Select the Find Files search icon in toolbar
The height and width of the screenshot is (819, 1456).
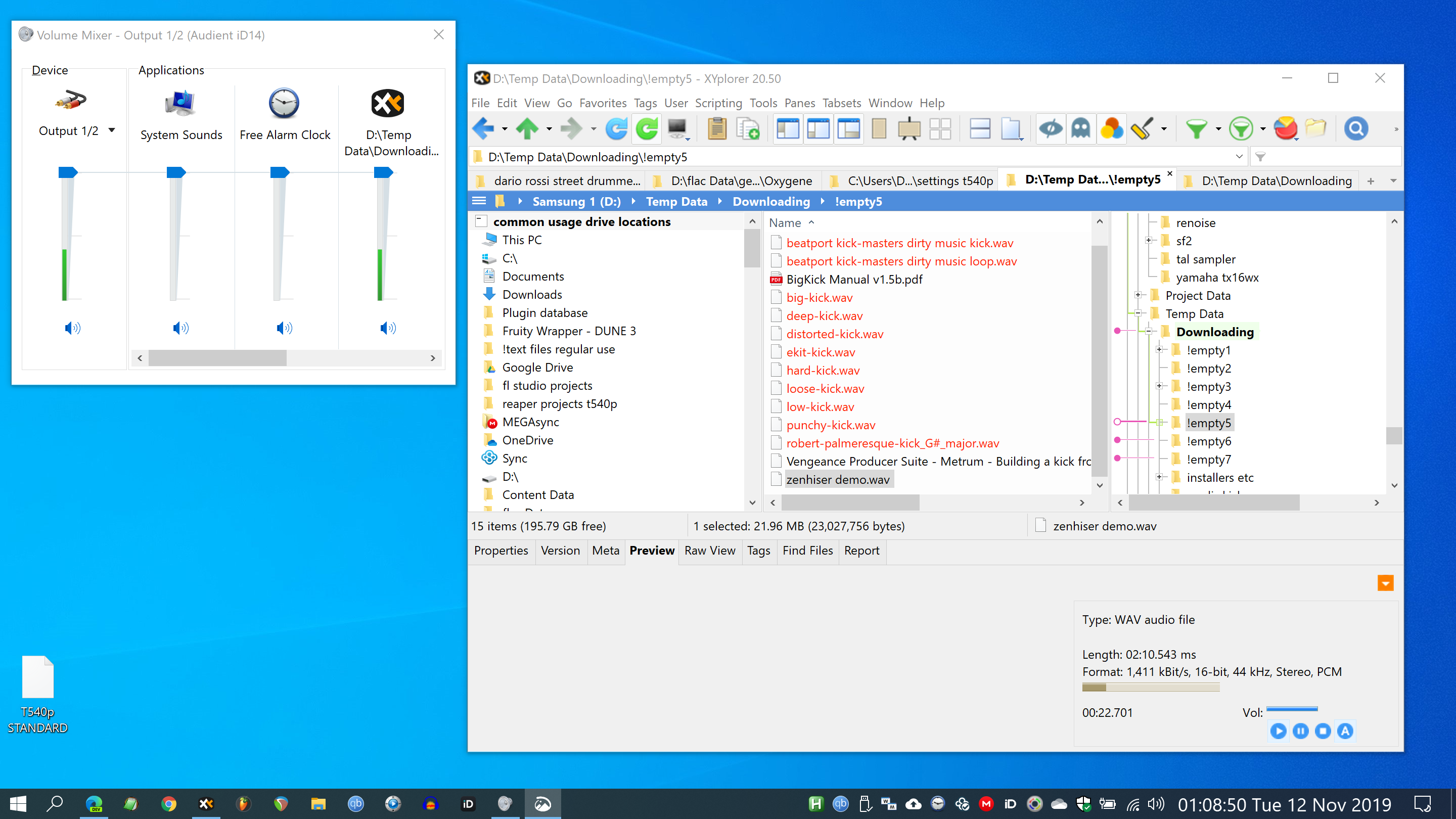coord(1356,128)
